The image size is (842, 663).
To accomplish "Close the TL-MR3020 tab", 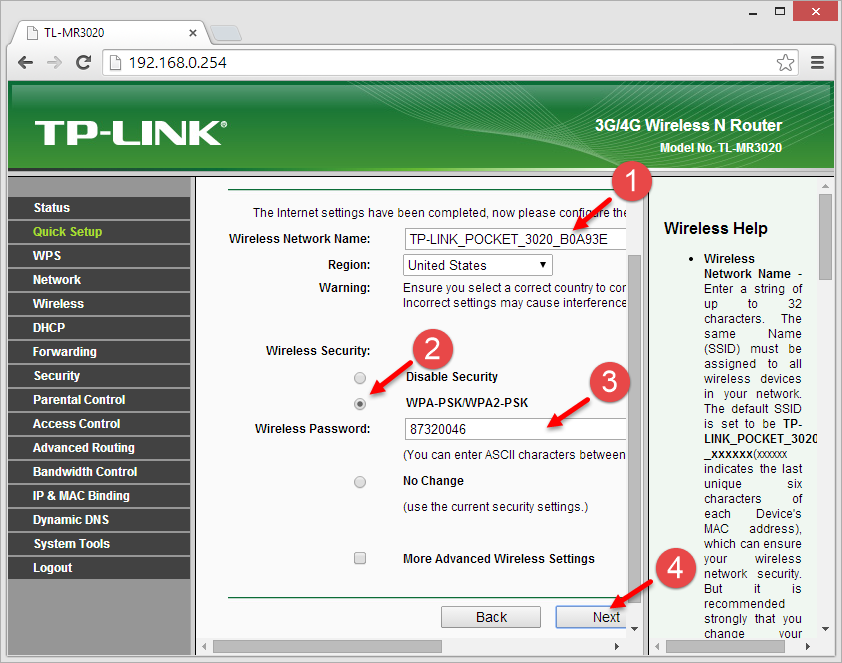I will (x=193, y=33).
